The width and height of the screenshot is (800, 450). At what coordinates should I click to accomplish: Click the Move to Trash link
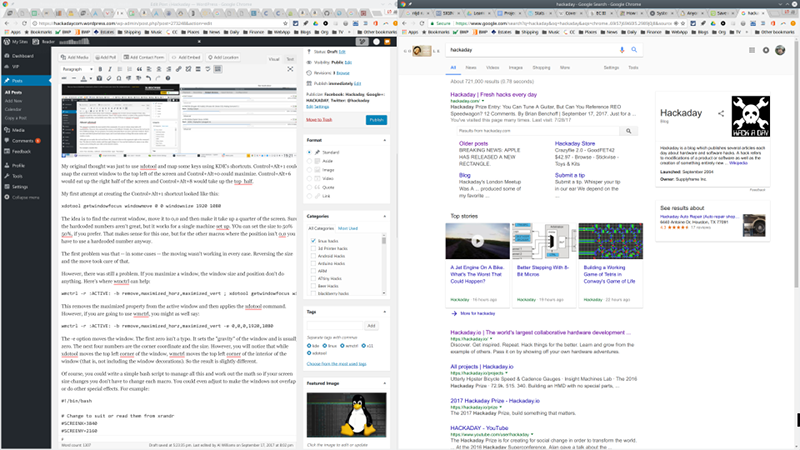coord(320,119)
